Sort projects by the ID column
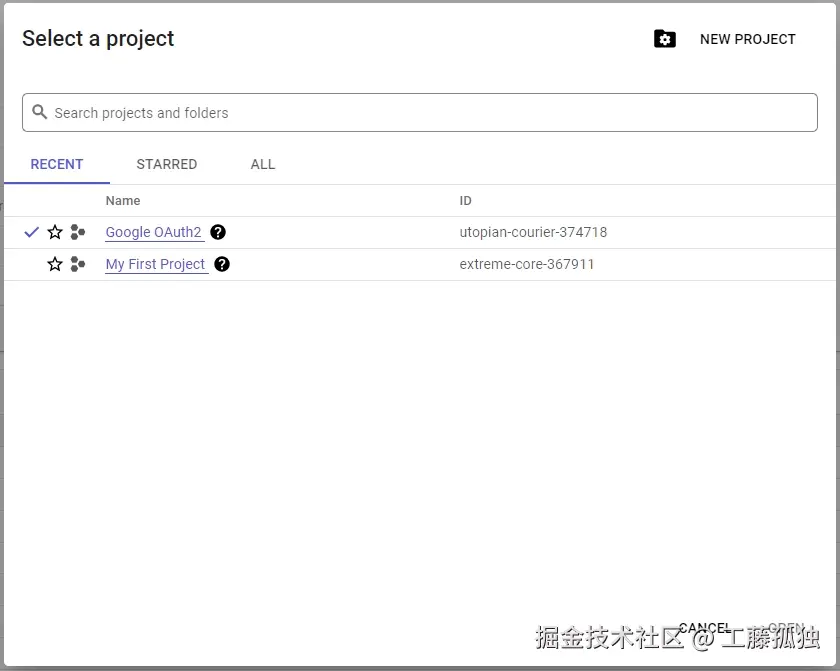 click(465, 200)
